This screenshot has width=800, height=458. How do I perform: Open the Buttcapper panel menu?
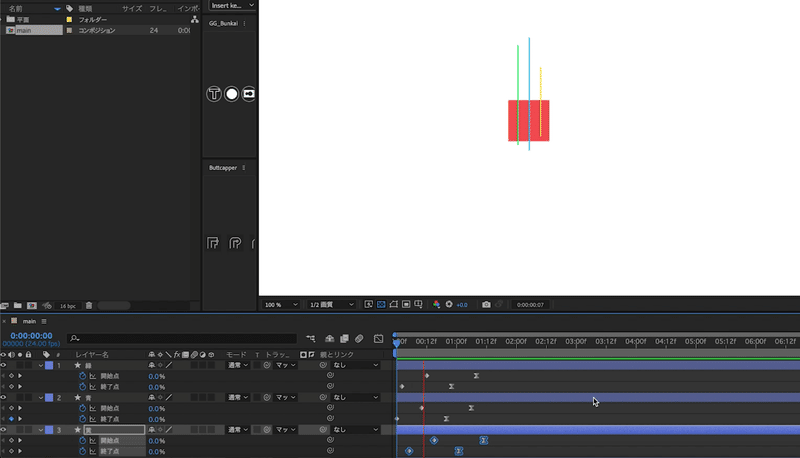click(x=244, y=168)
